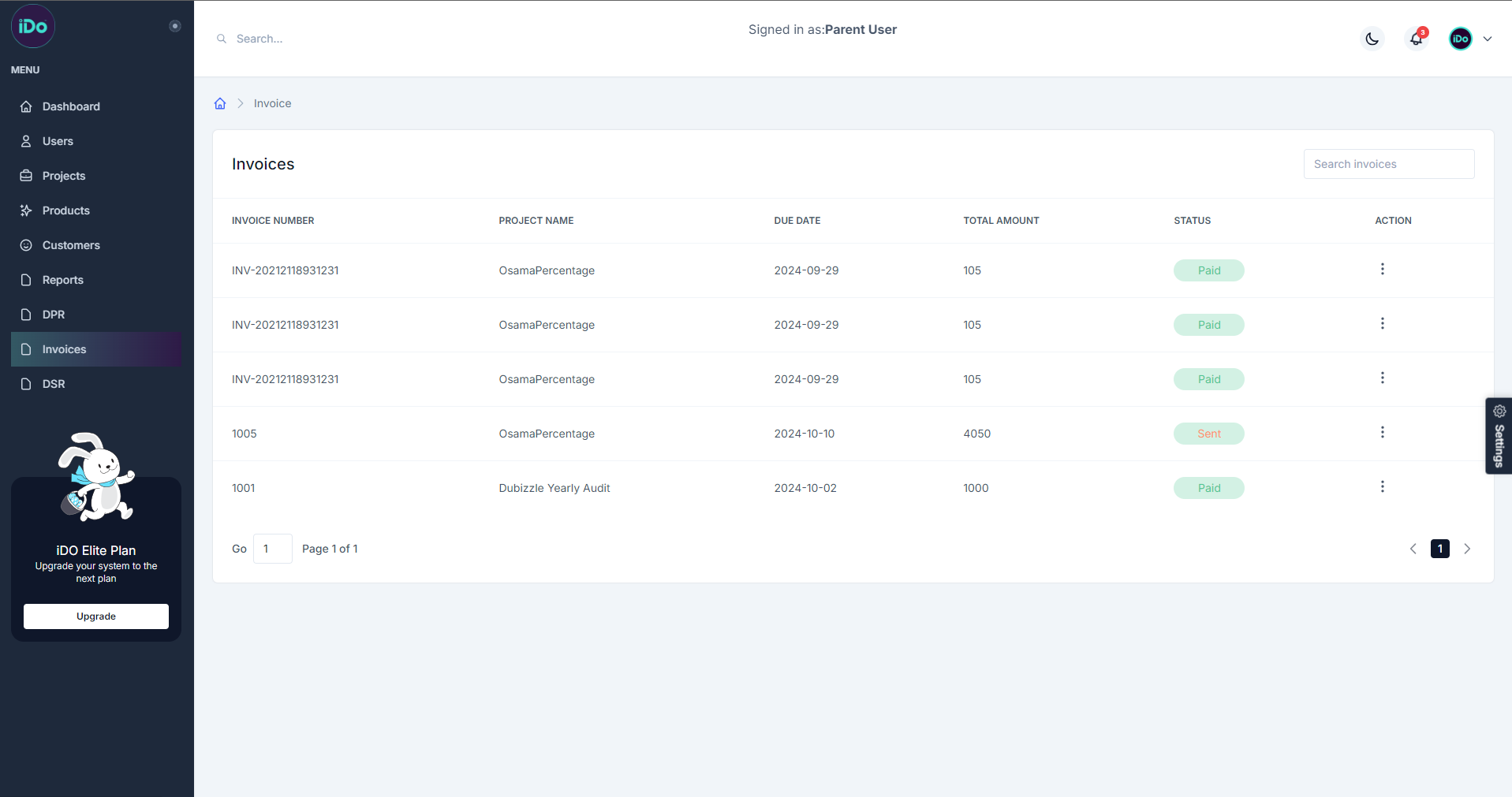This screenshot has width=1512, height=797.
Task: Open action menu for invoice 1005
Action: click(x=1382, y=433)
